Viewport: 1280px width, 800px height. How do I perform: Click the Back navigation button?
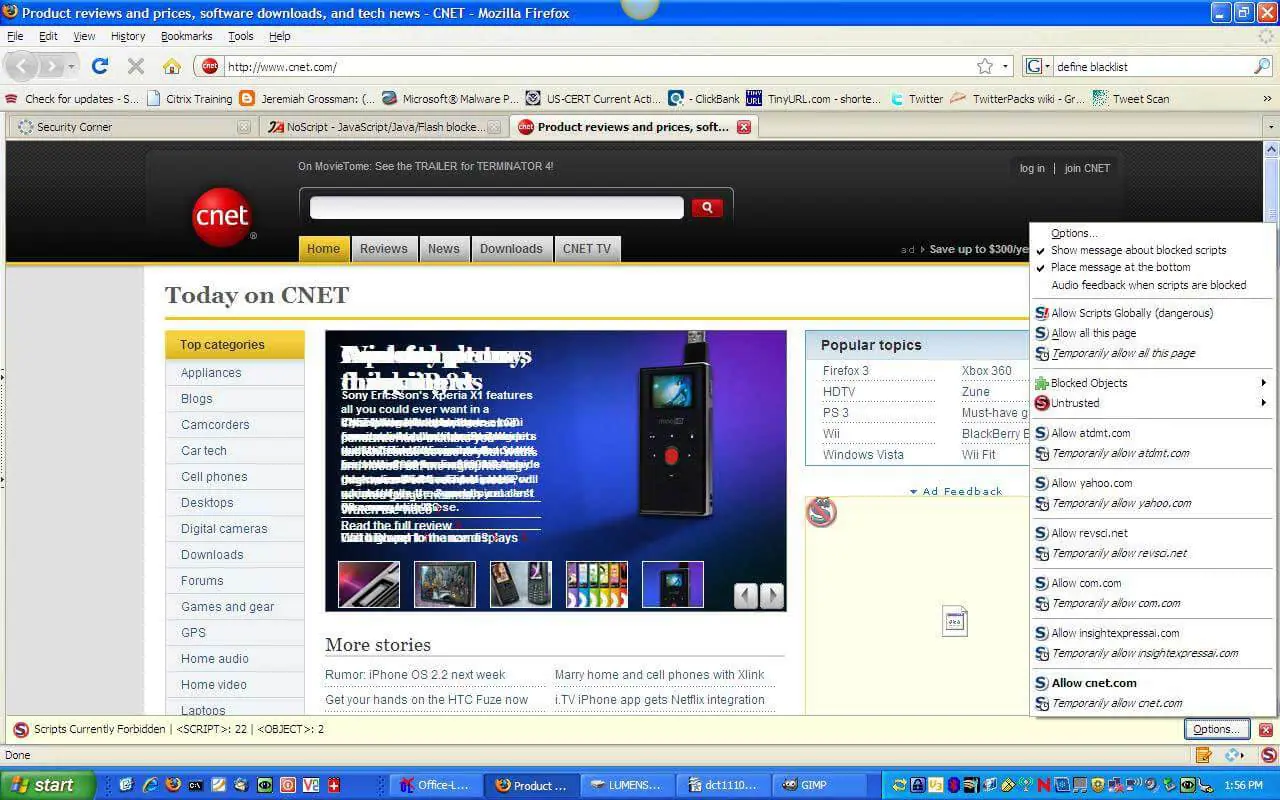[x=22, y=66]
